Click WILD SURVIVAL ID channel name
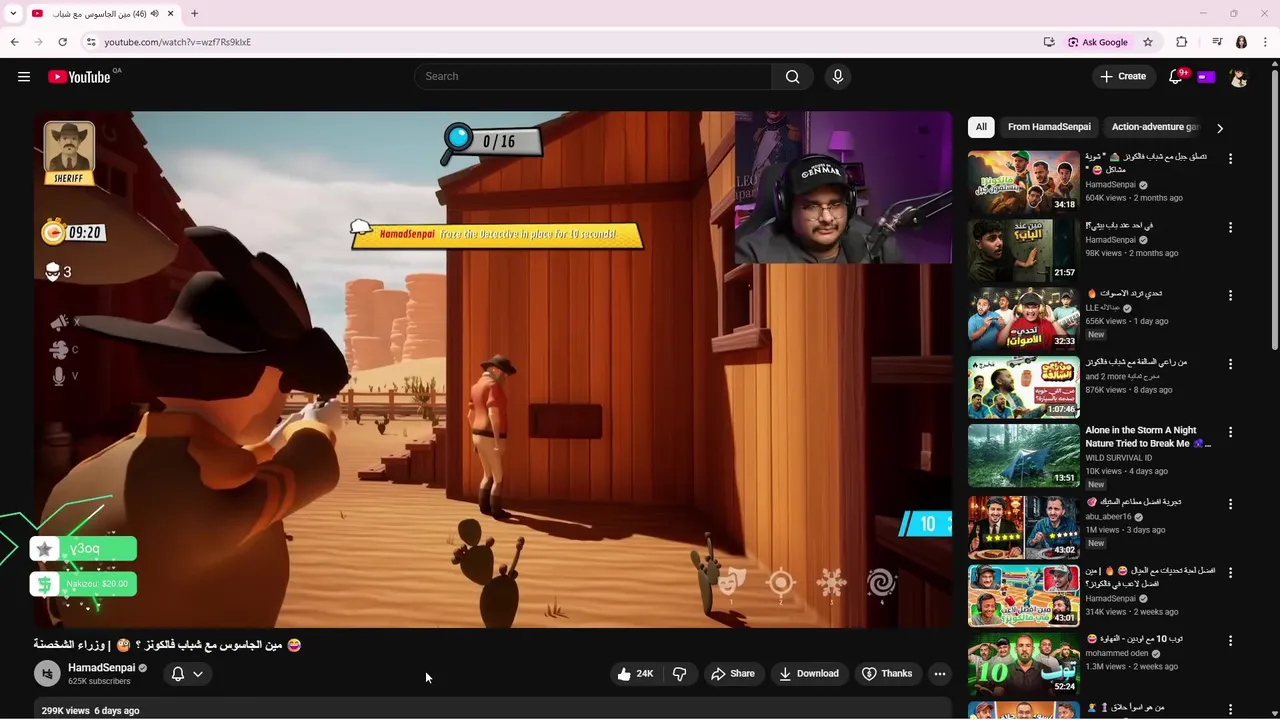 [1118, 458]
